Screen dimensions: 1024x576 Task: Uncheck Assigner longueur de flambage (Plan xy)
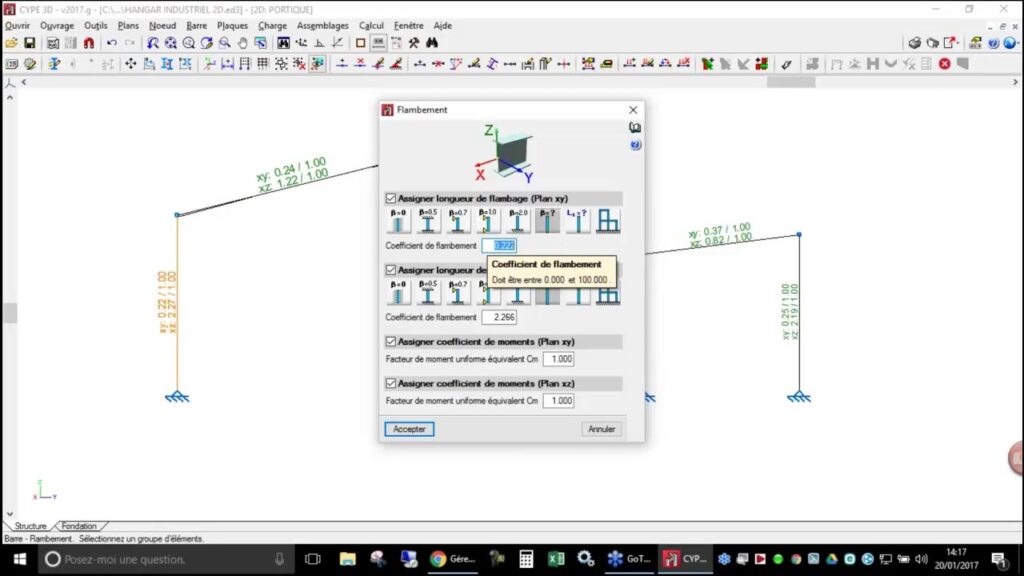[392, 199]
